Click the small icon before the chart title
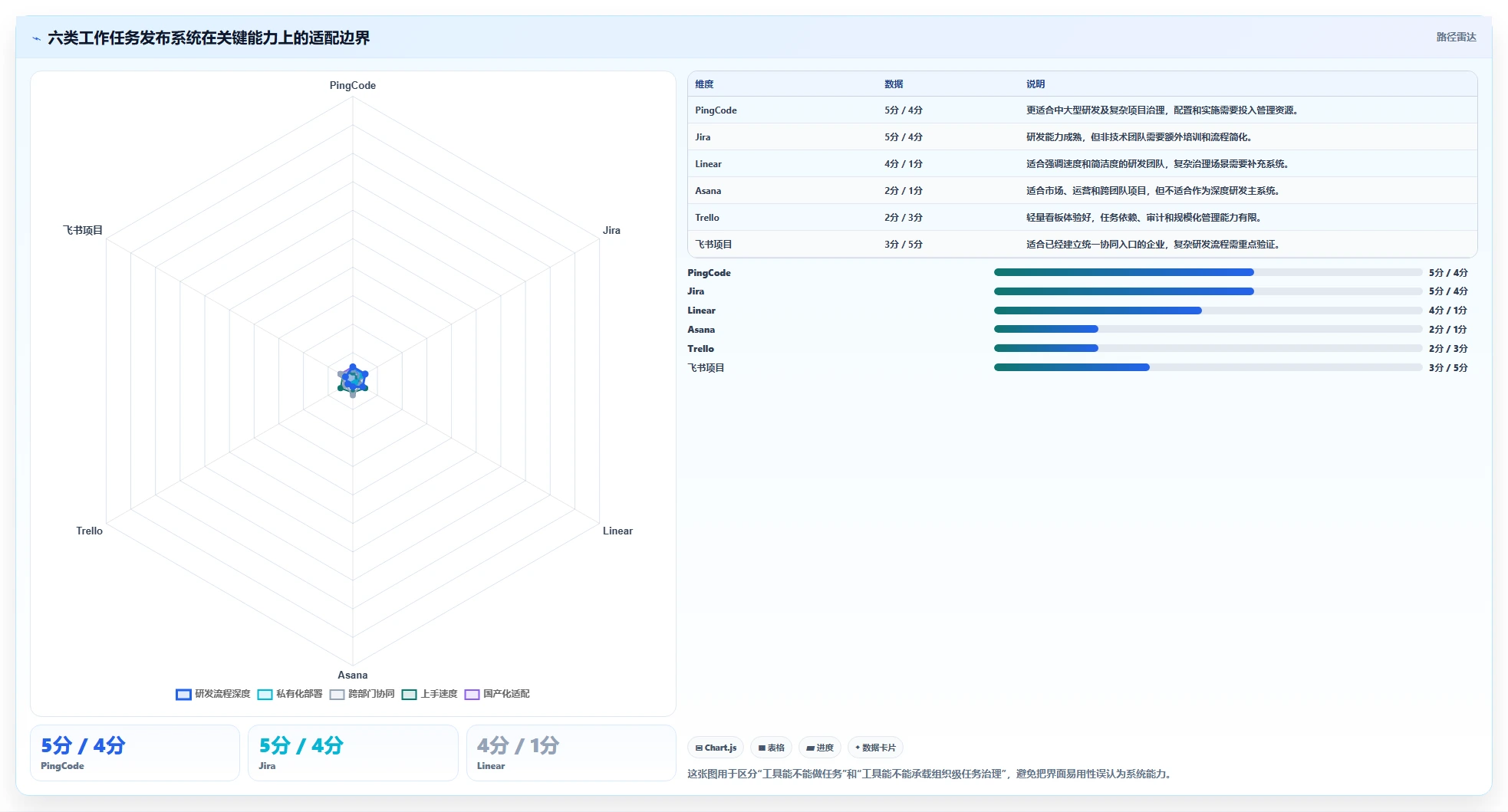Screen dimensions: 1508x812 click(x=36, y=38)
